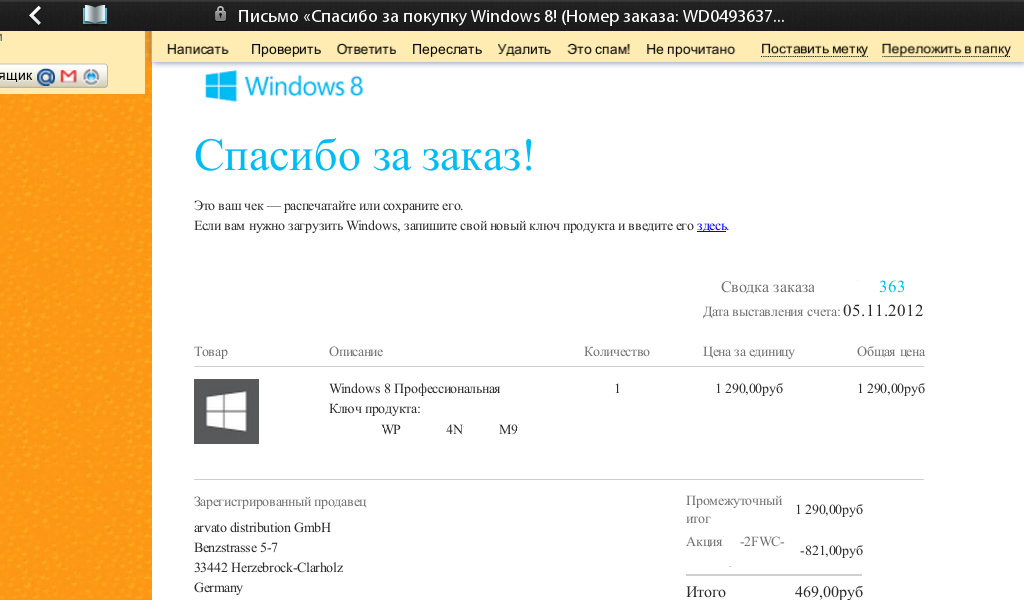Image resolution: width=1024 pixels, height=600 pixels.
Task: Click the Gmail M icon
Action: (68, 76)
